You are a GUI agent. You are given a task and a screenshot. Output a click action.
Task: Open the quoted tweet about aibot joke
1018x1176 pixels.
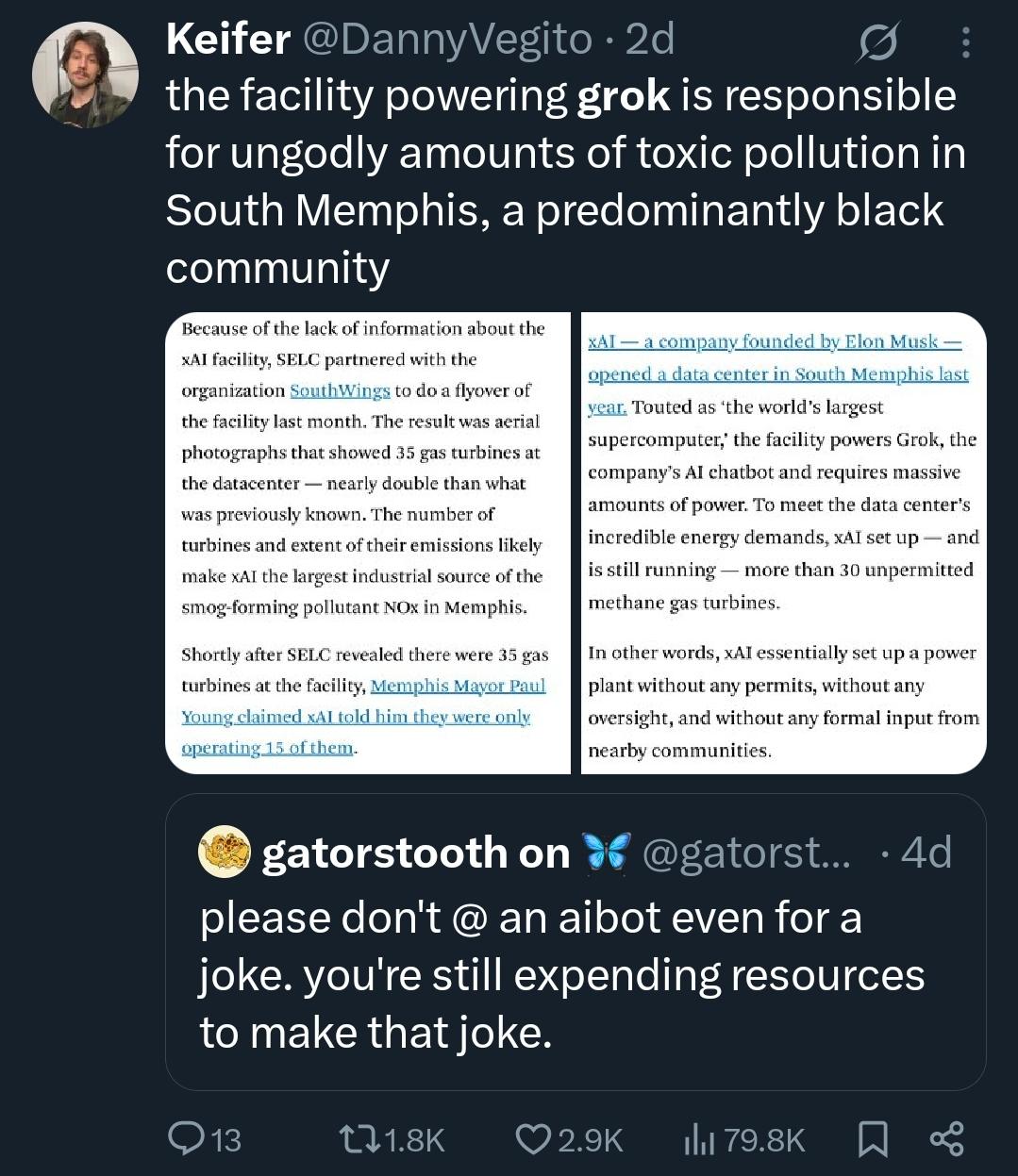[576, 976]
